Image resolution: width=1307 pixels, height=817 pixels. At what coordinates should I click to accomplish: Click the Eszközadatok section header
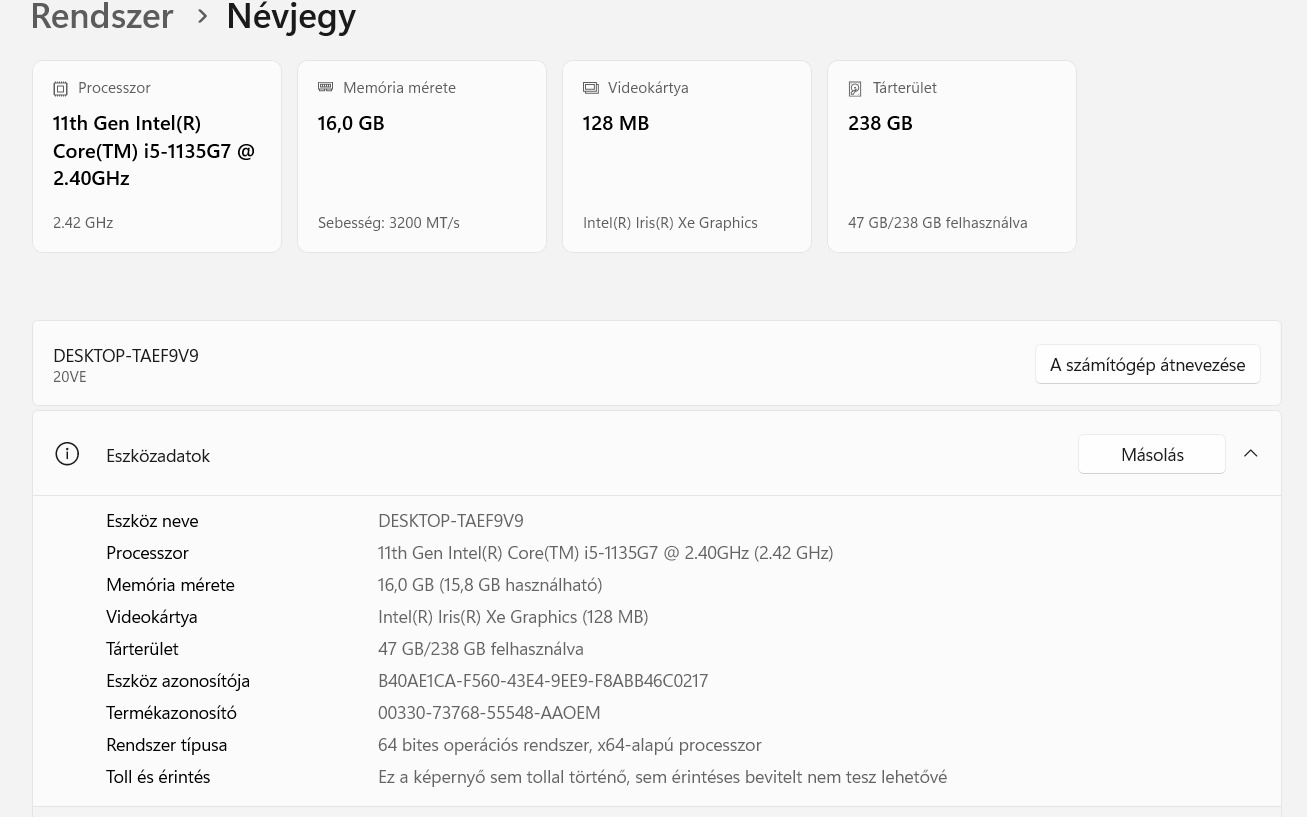pyautogui.click(x=158, y=455)
